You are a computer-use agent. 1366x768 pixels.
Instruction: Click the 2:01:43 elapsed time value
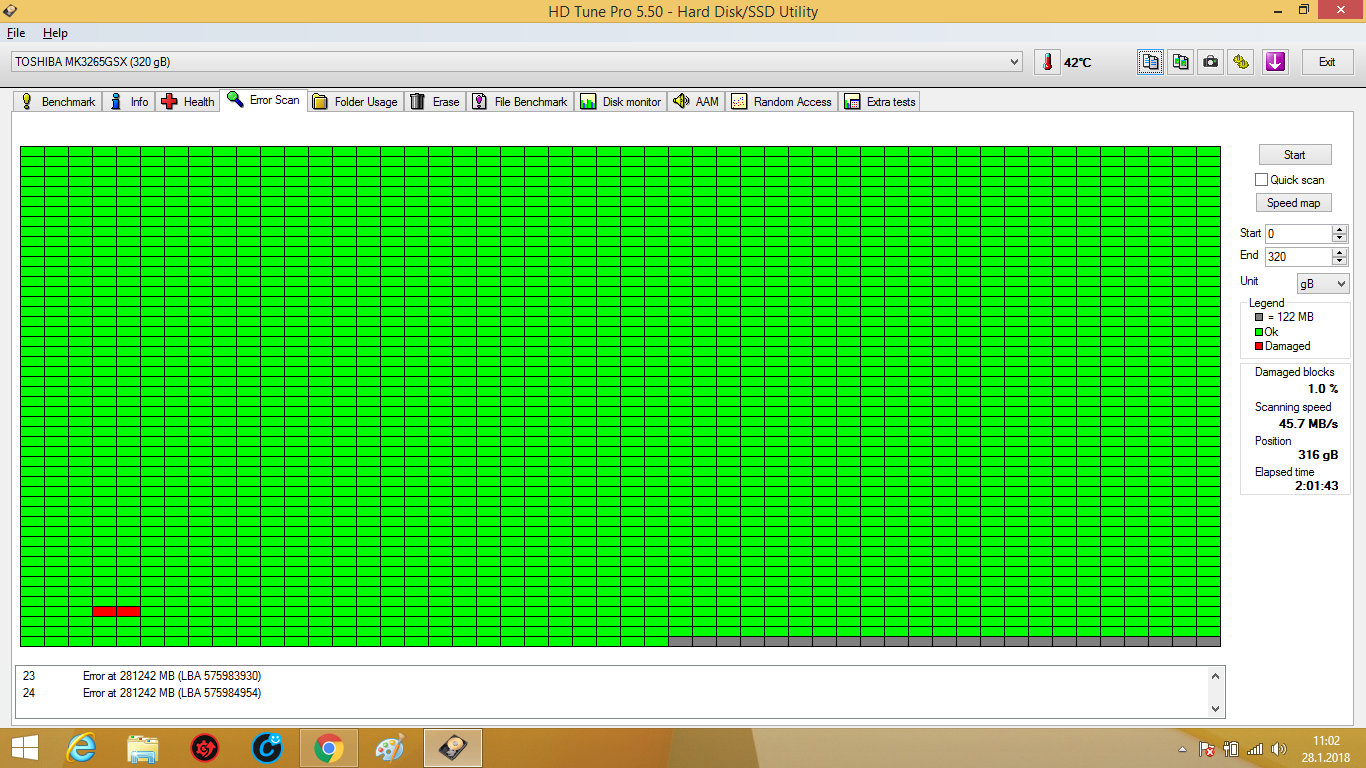point(1316,486)
